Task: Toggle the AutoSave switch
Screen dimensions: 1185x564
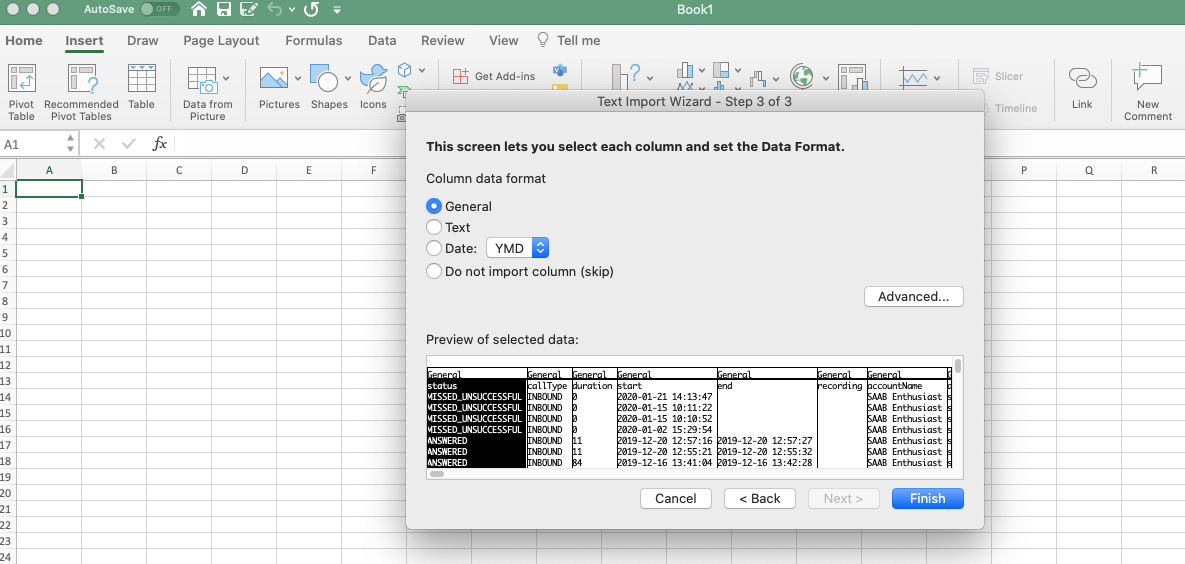Action: [159, 9]
